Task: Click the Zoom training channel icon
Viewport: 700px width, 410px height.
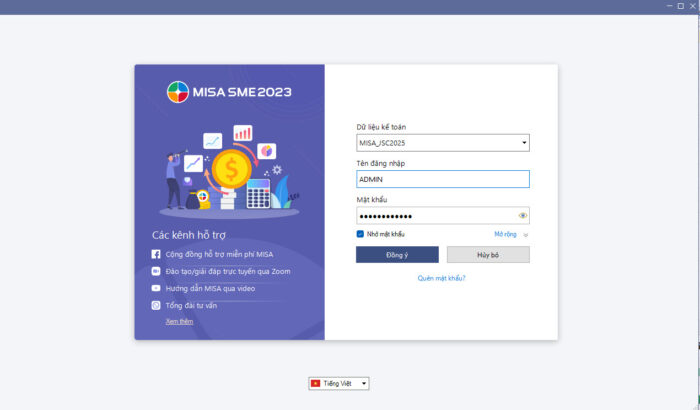Action: [156, 271]
